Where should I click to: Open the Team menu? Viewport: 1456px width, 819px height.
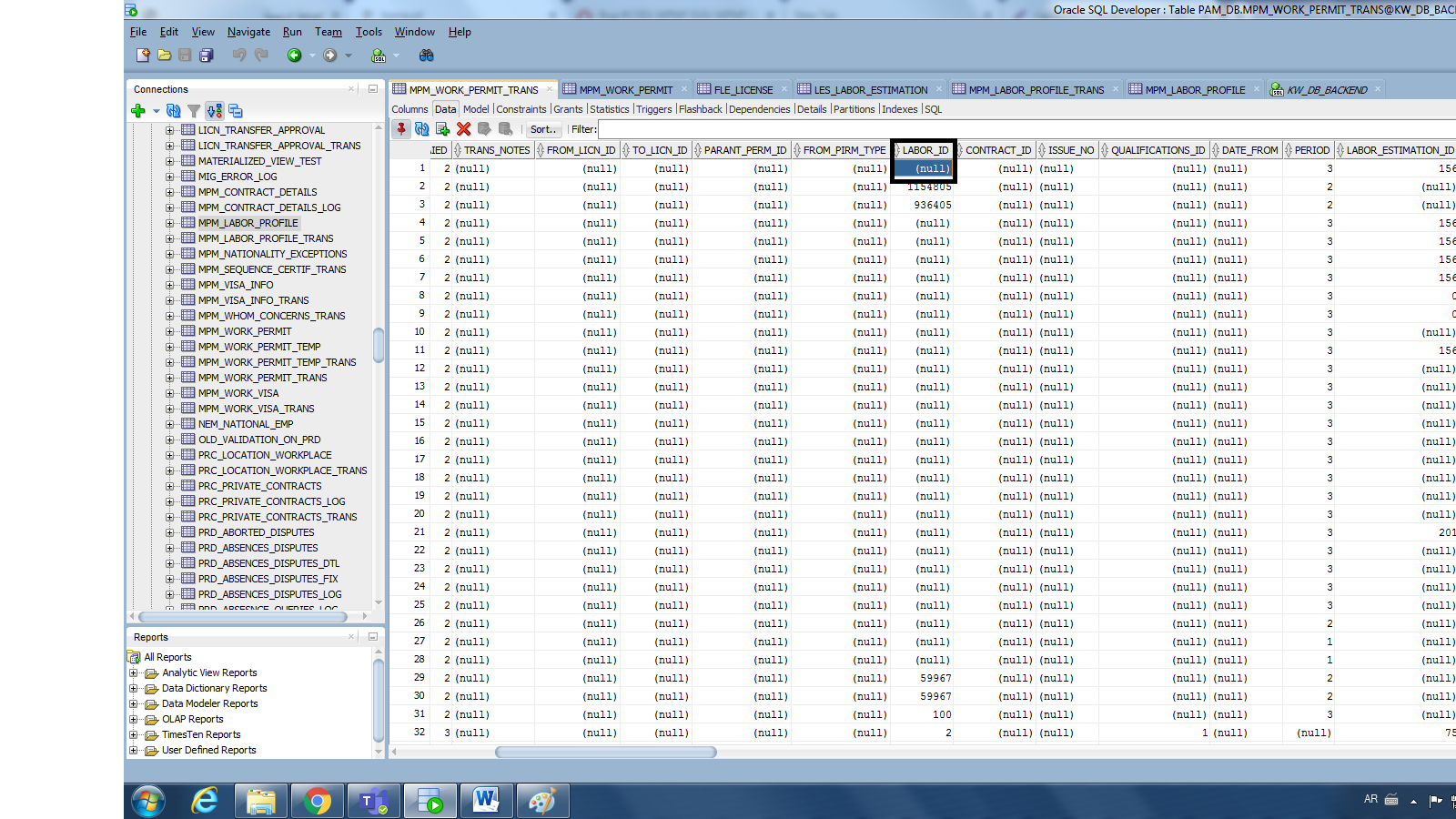click(329, 32)
